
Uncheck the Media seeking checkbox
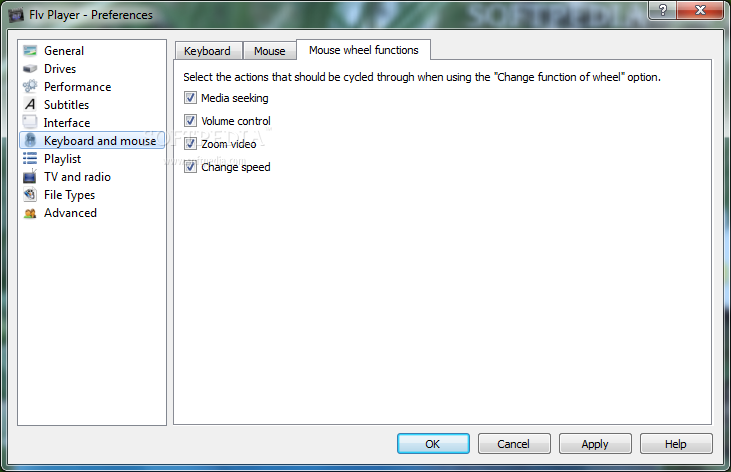coord(190,98)
